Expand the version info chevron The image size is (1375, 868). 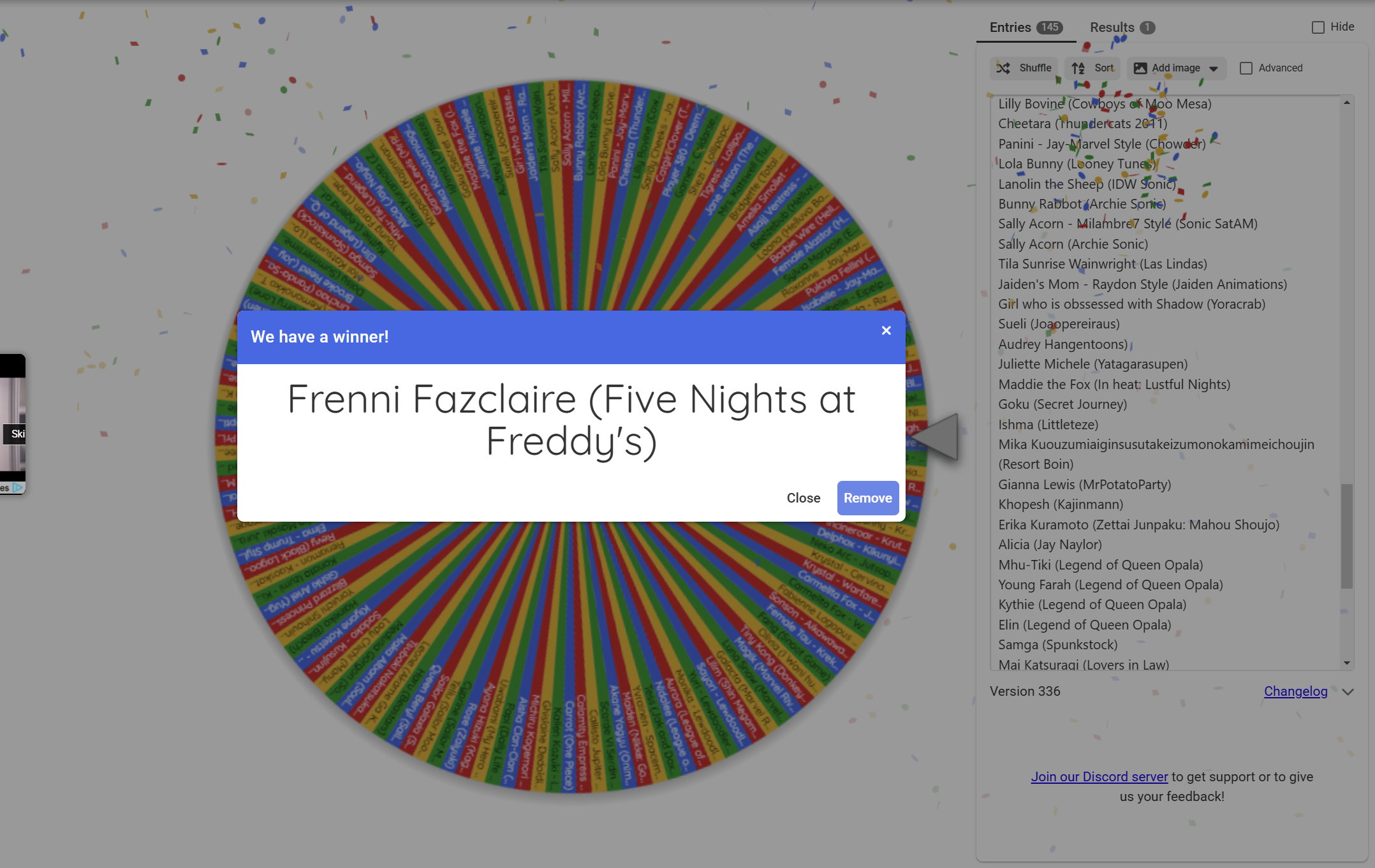coord(1348,692)
